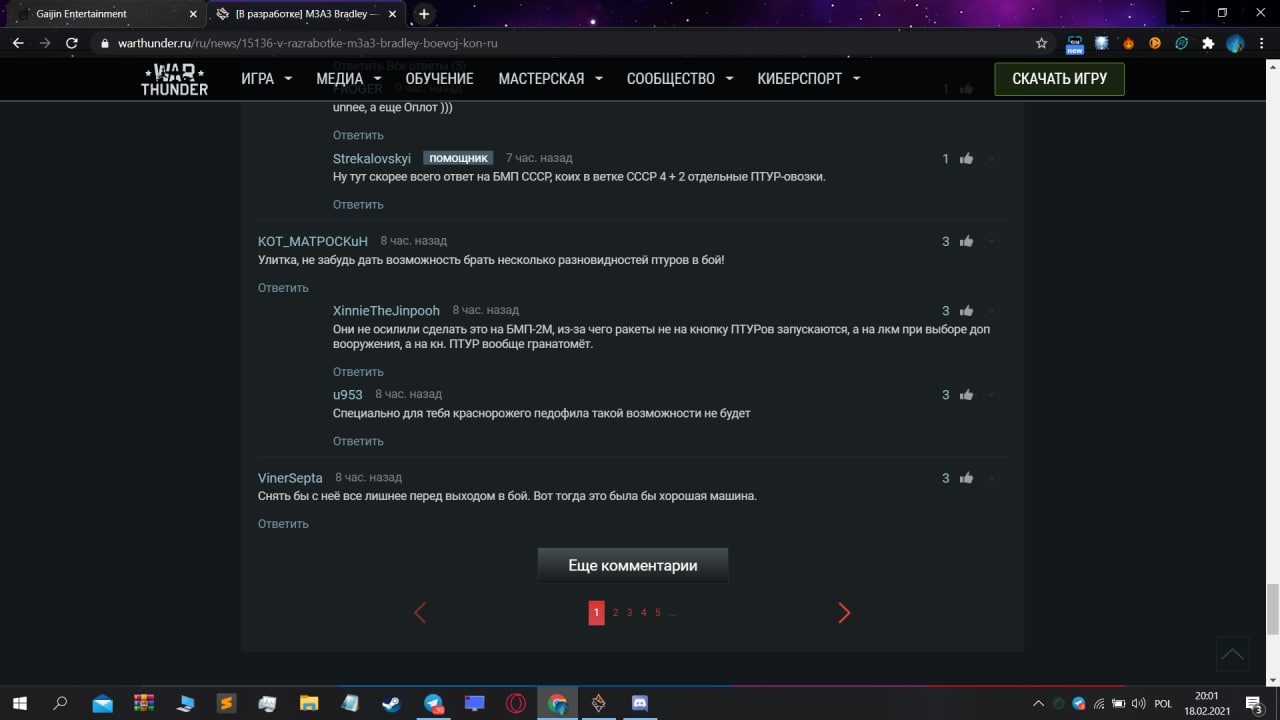This screenshot has height=720, width=1280.
Task: Open options dropdown on u953's reply
Action: coord(991,395)
